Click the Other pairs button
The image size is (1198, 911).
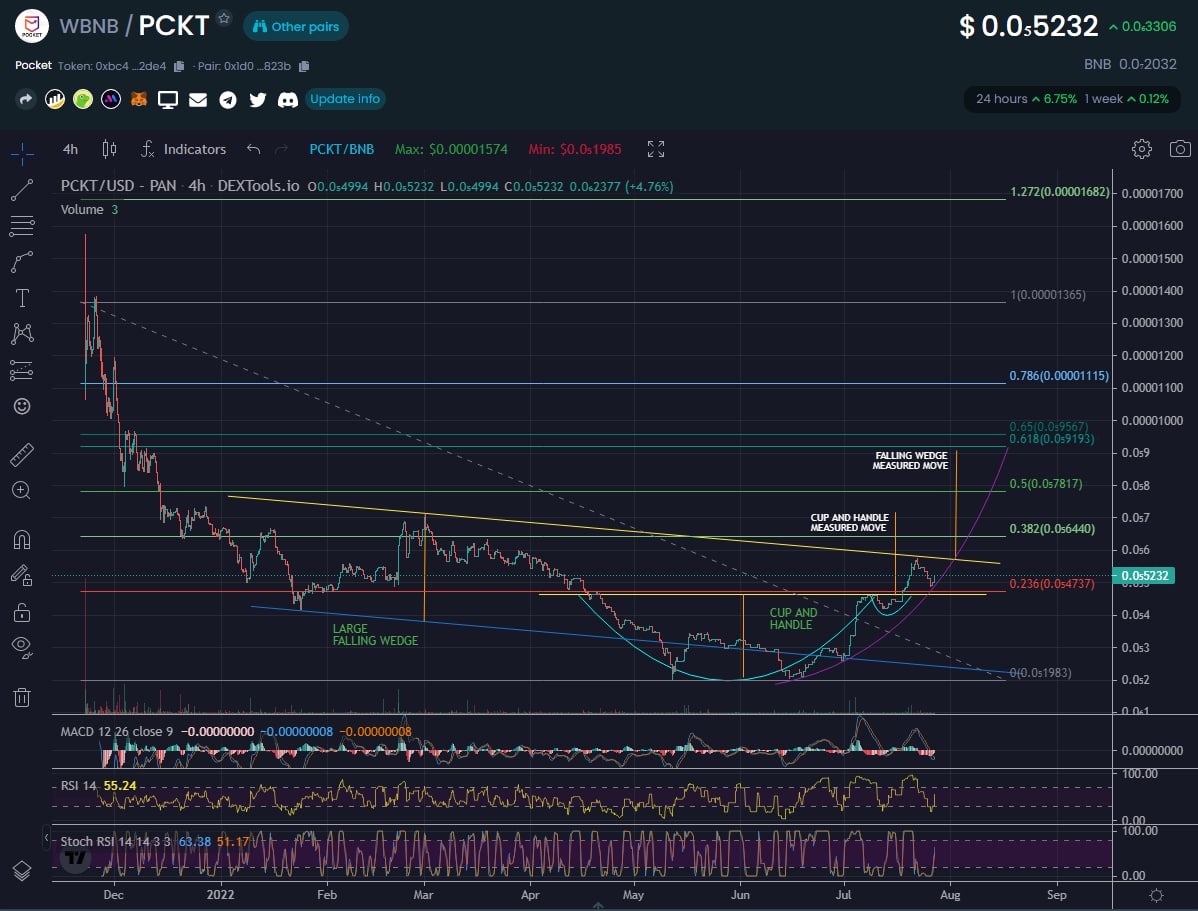point(296,27)
